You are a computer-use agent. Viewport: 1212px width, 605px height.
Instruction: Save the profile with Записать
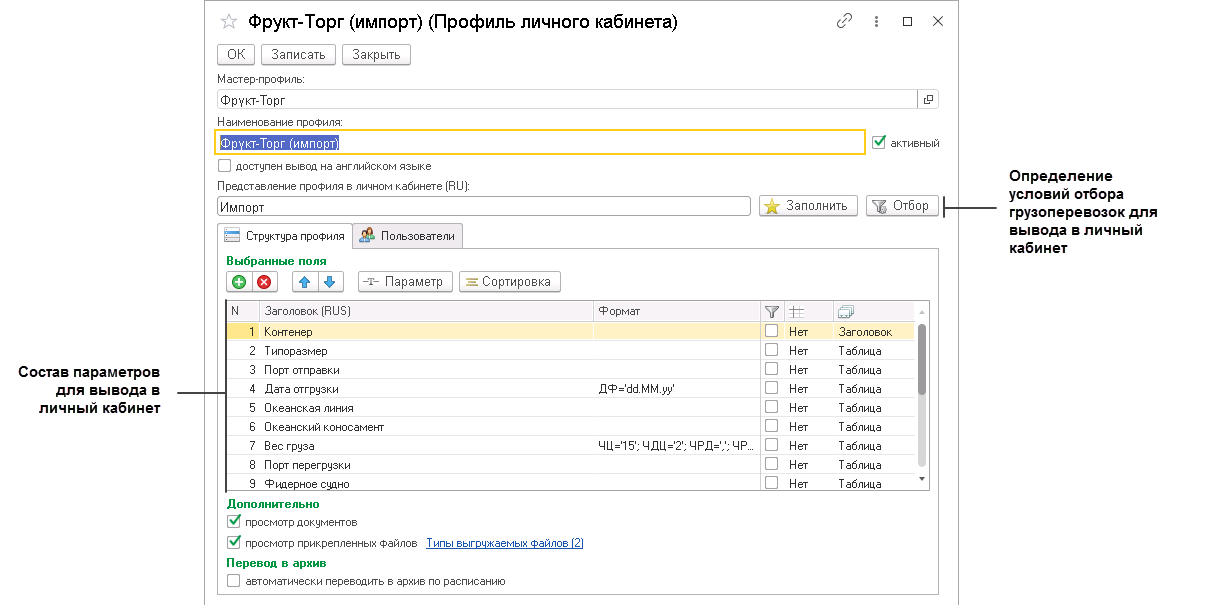coord(298,54)
